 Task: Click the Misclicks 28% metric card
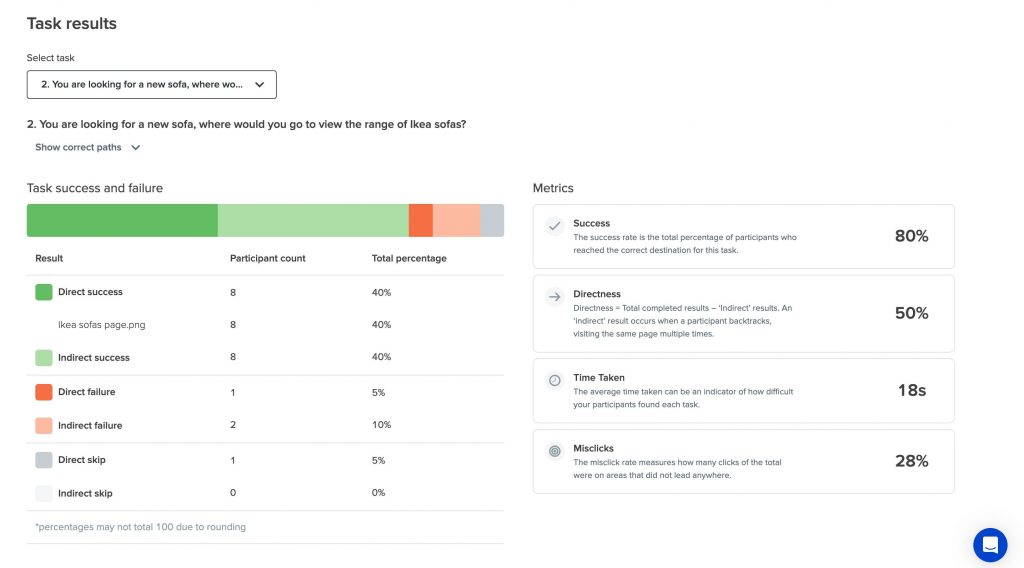[743, 461]
